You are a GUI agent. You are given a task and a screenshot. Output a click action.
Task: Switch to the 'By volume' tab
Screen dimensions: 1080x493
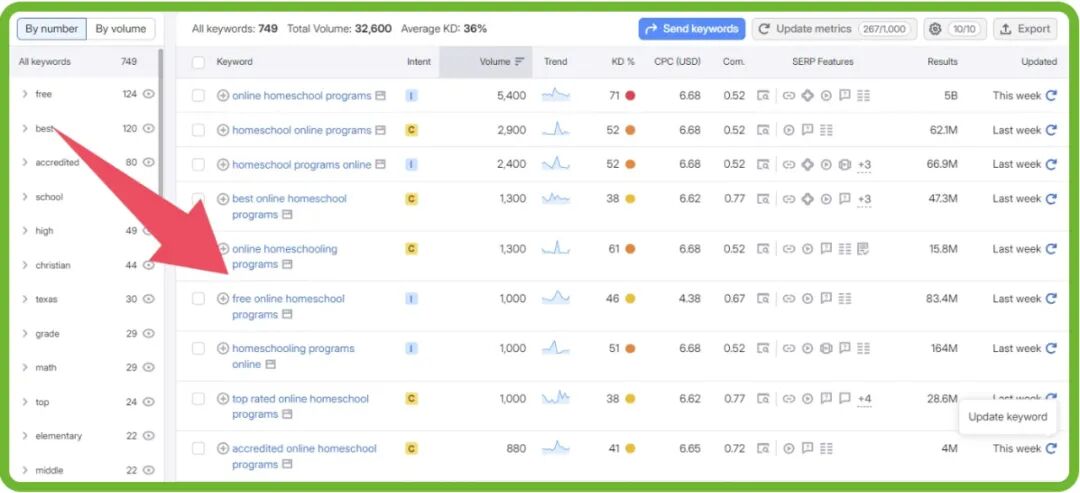coord(121,29)
